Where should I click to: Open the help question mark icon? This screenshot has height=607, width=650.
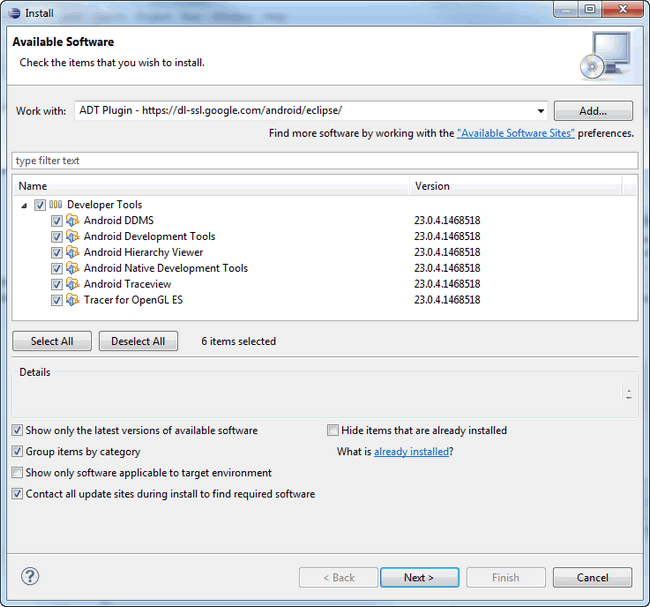point(30,576)
